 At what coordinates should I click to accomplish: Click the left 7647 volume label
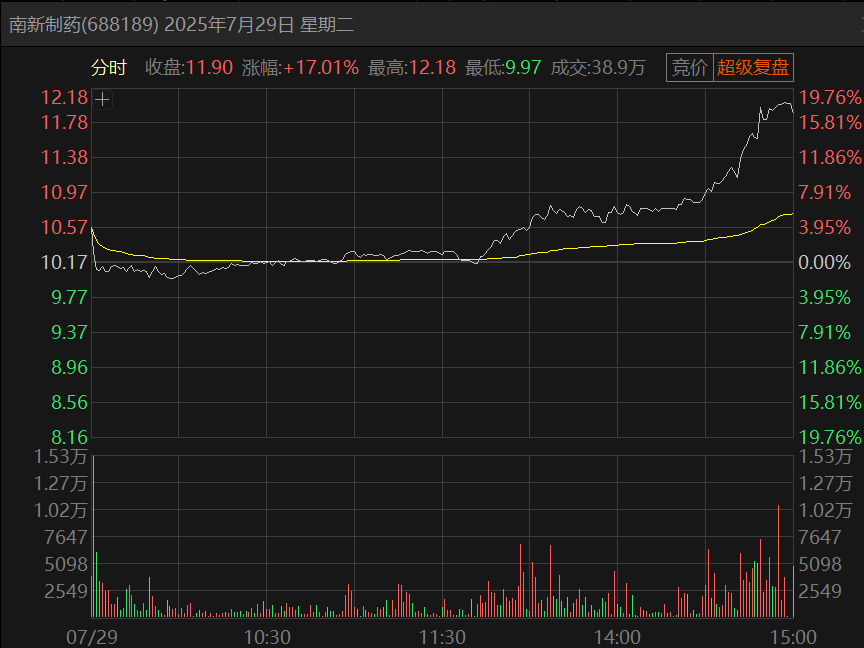coord(66,537)
